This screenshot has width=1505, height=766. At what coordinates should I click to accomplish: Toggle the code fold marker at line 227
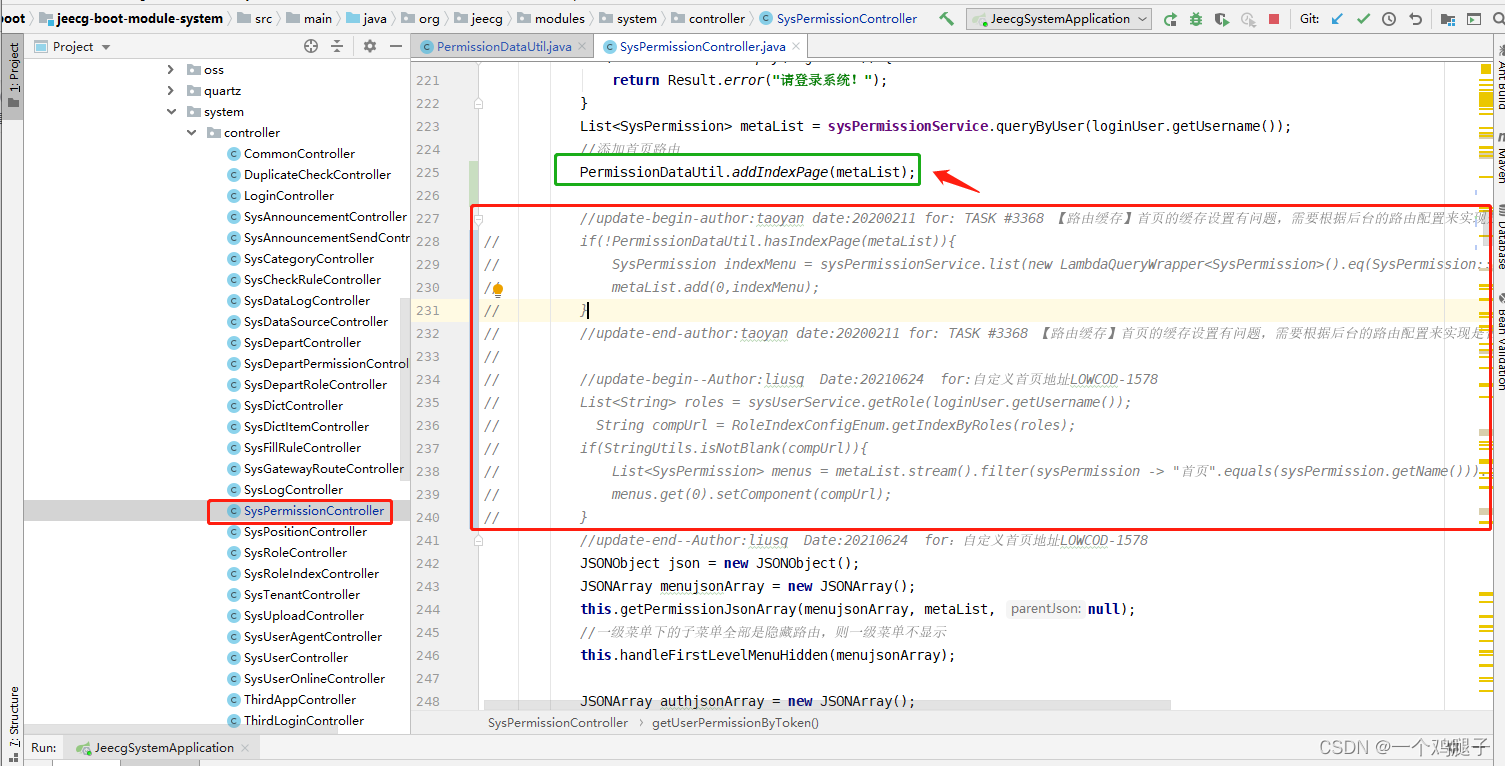click(479, 218)
